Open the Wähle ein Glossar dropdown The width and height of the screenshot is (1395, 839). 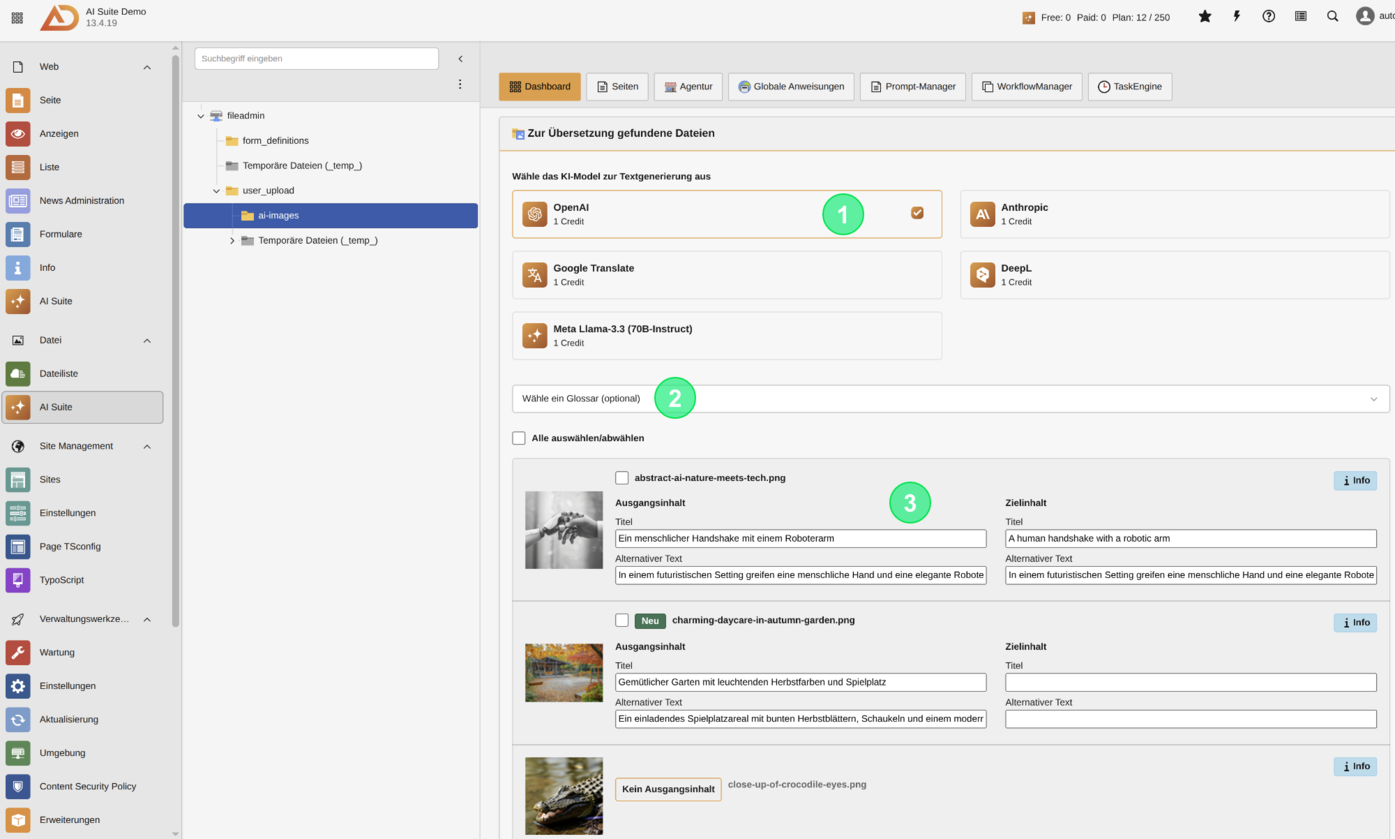coord(950,399)
